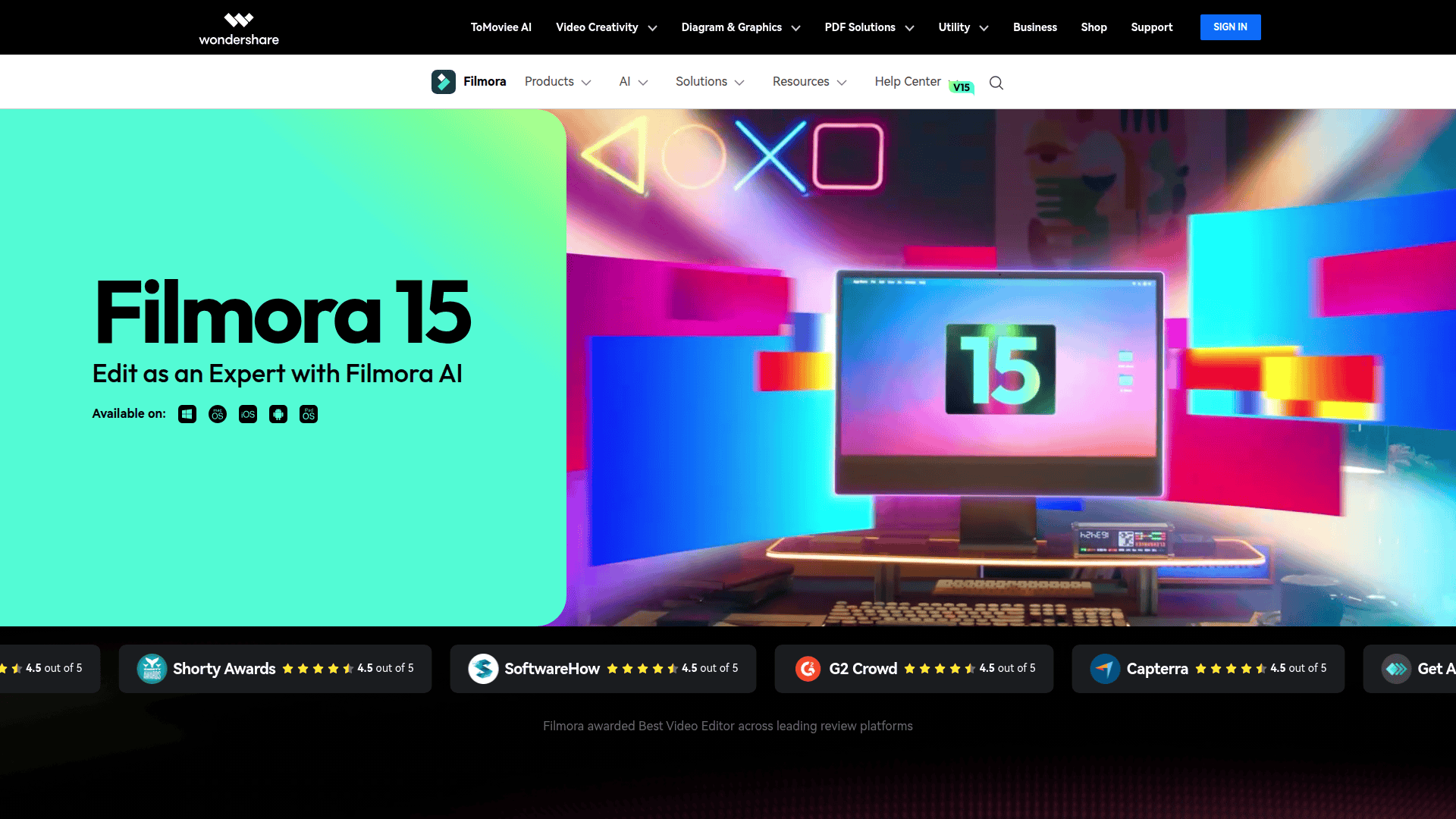
Task: Select the Android platform icon
Action: (x=278, y=414)
